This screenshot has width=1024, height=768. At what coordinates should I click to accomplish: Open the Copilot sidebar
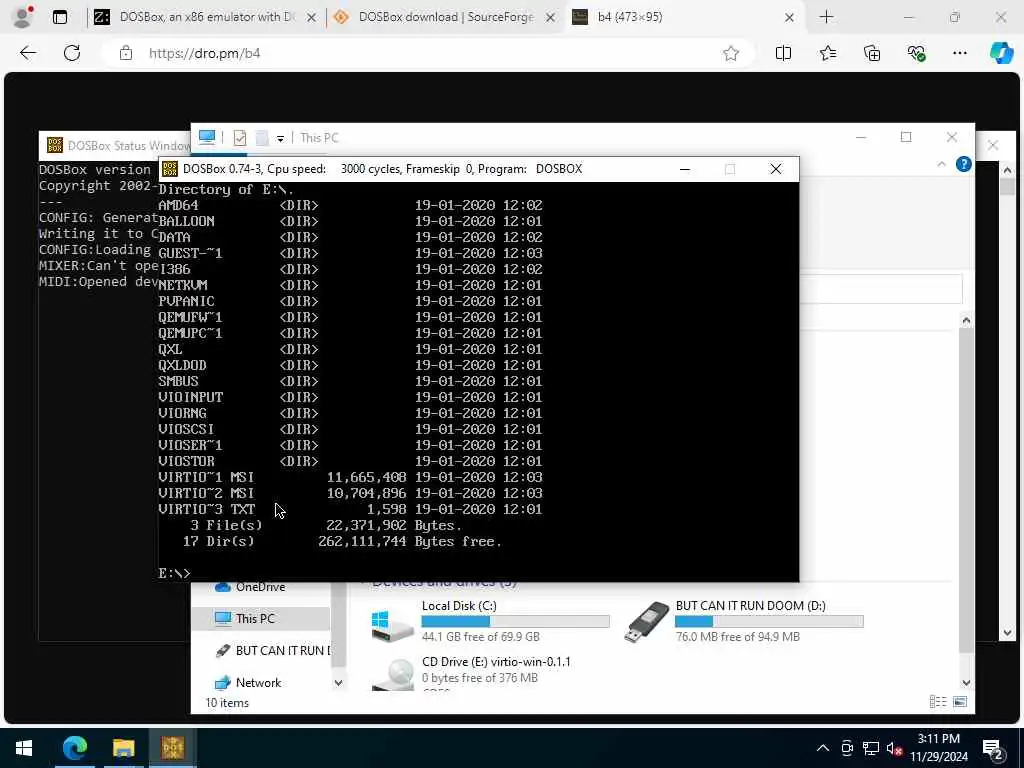[1001, 53]
